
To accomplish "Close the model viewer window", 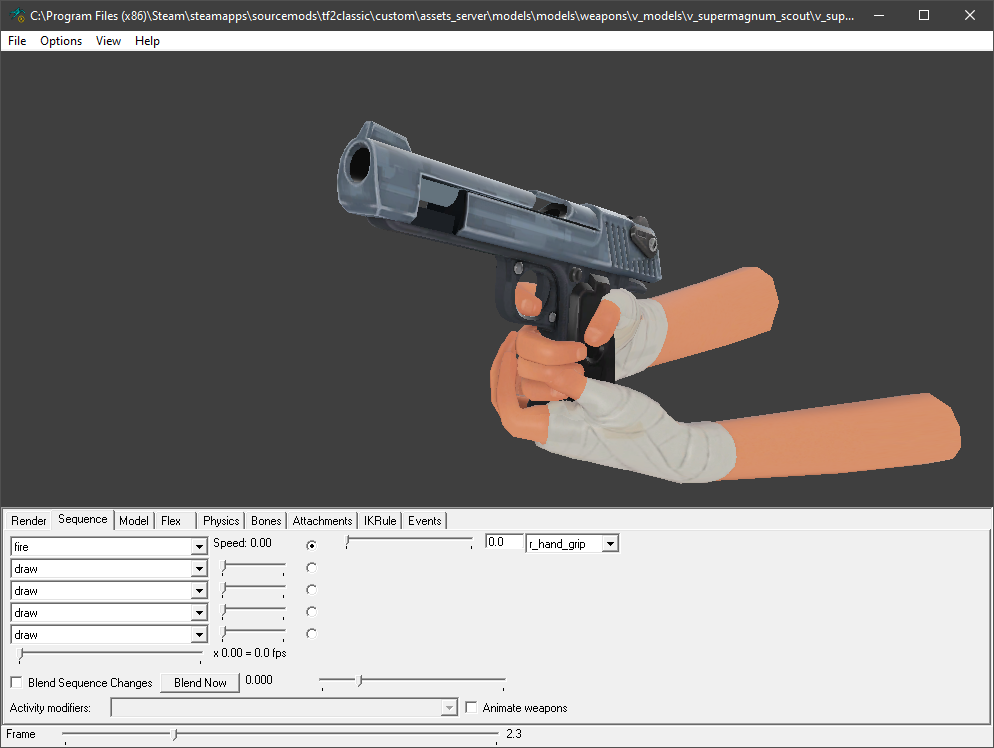I will (x=970, y=15).
